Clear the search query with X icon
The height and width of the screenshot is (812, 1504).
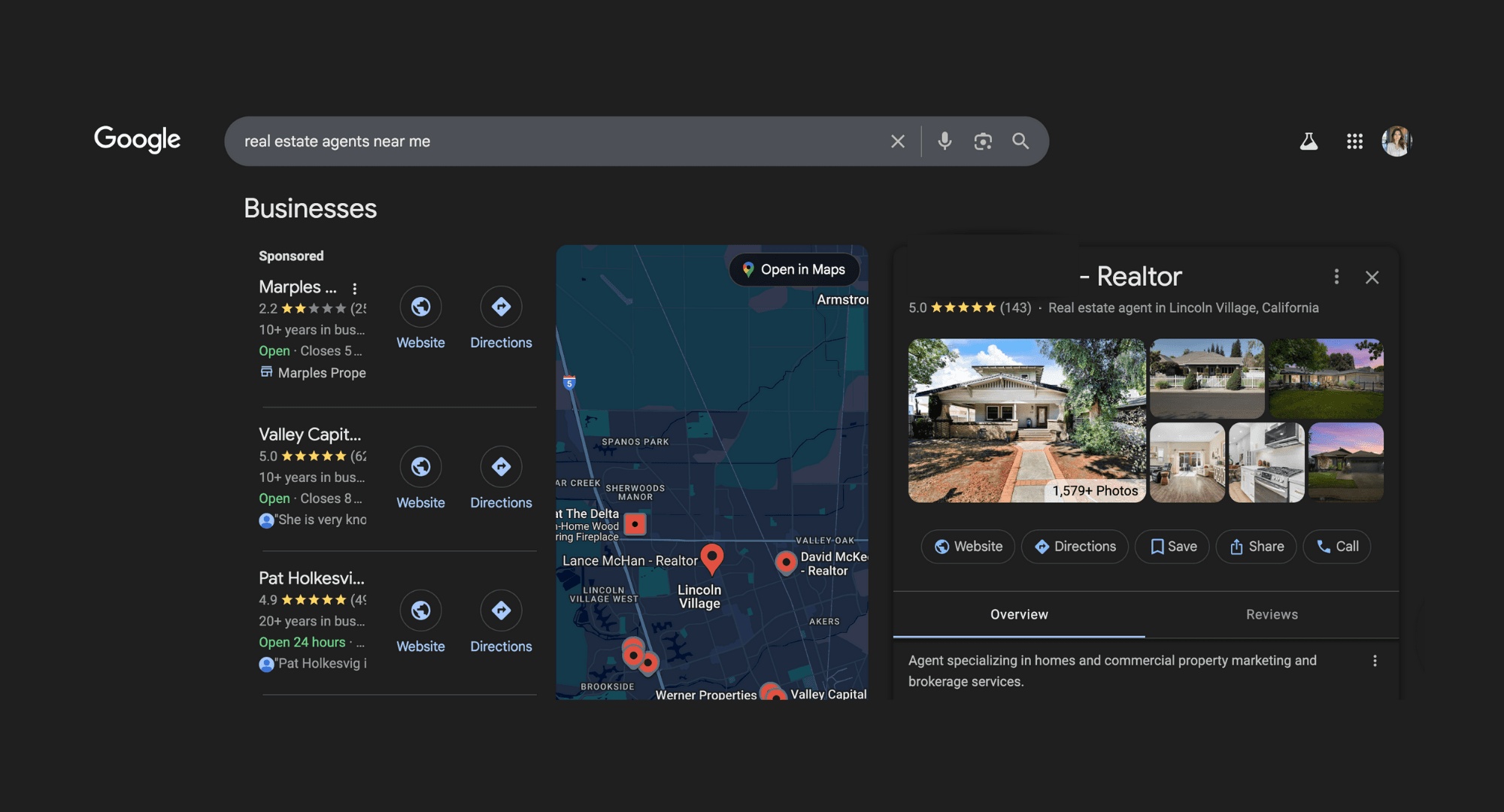coord(897,141)
